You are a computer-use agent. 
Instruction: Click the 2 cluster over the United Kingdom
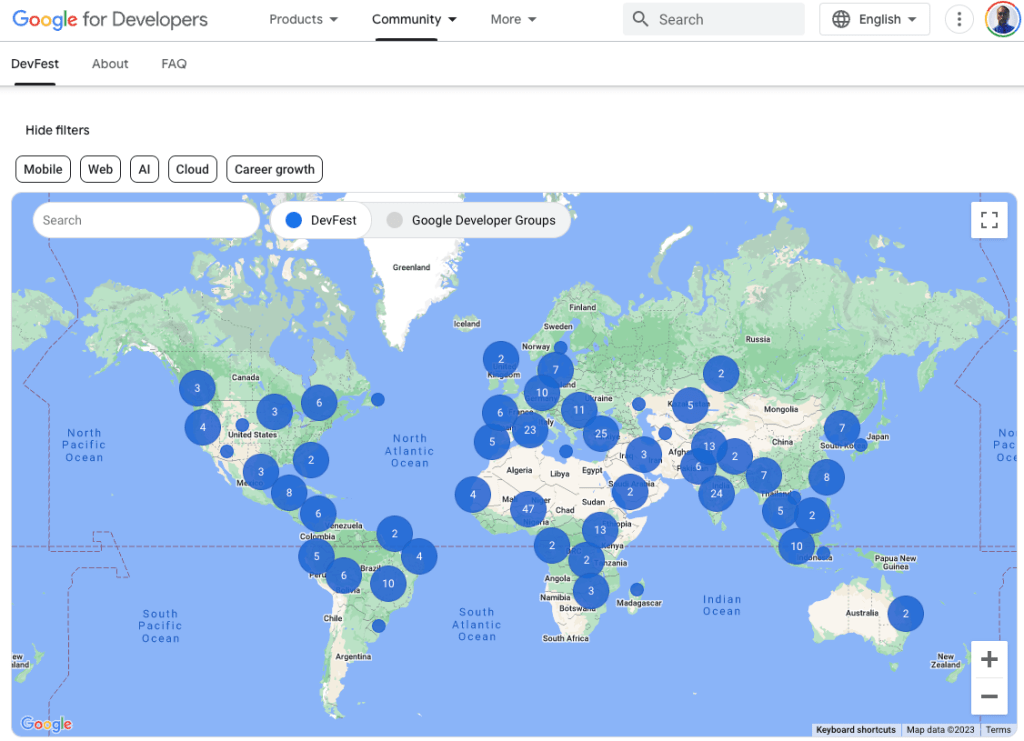pos(501,358)
